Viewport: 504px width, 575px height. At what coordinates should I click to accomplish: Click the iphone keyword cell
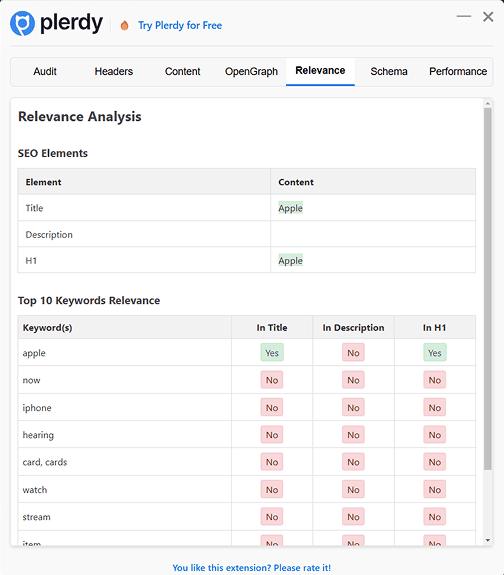[125, 407]
